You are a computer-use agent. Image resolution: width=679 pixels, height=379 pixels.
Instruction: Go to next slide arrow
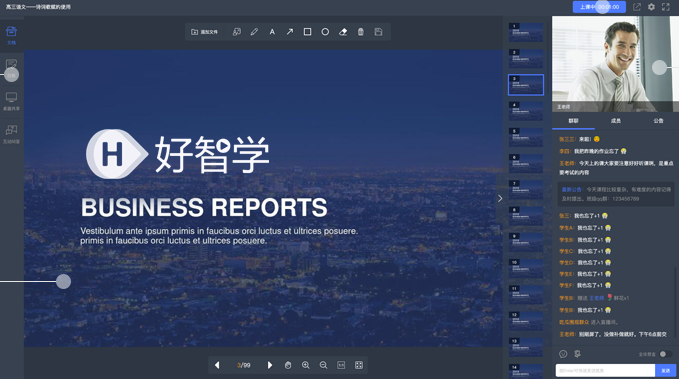tap(270, 365)
